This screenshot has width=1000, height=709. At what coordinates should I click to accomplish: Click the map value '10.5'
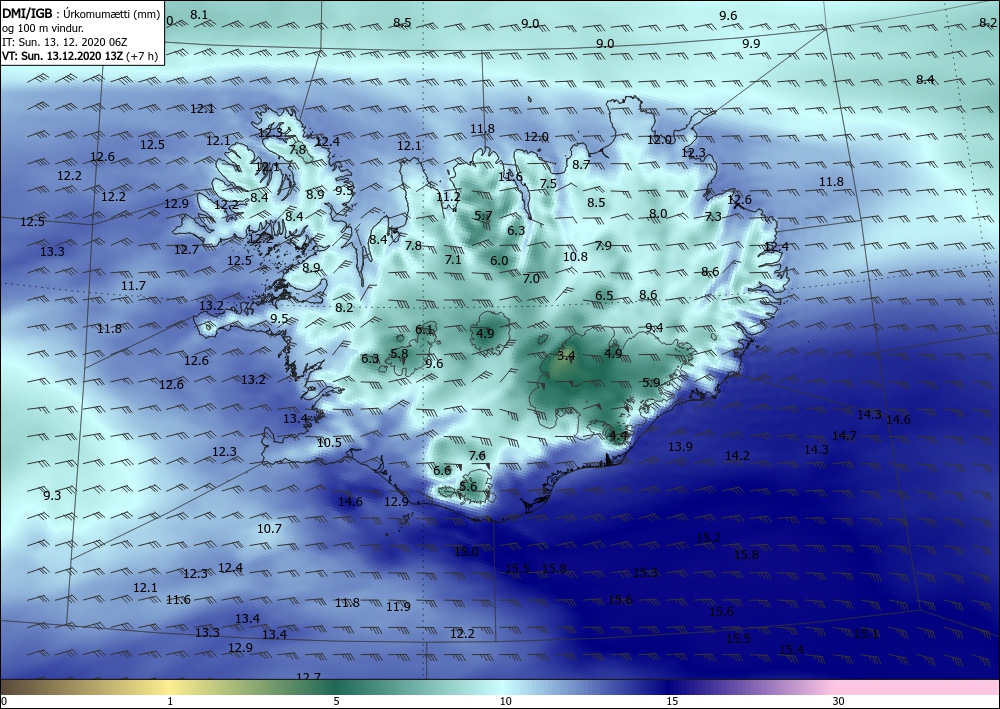[x=329, y=442]
